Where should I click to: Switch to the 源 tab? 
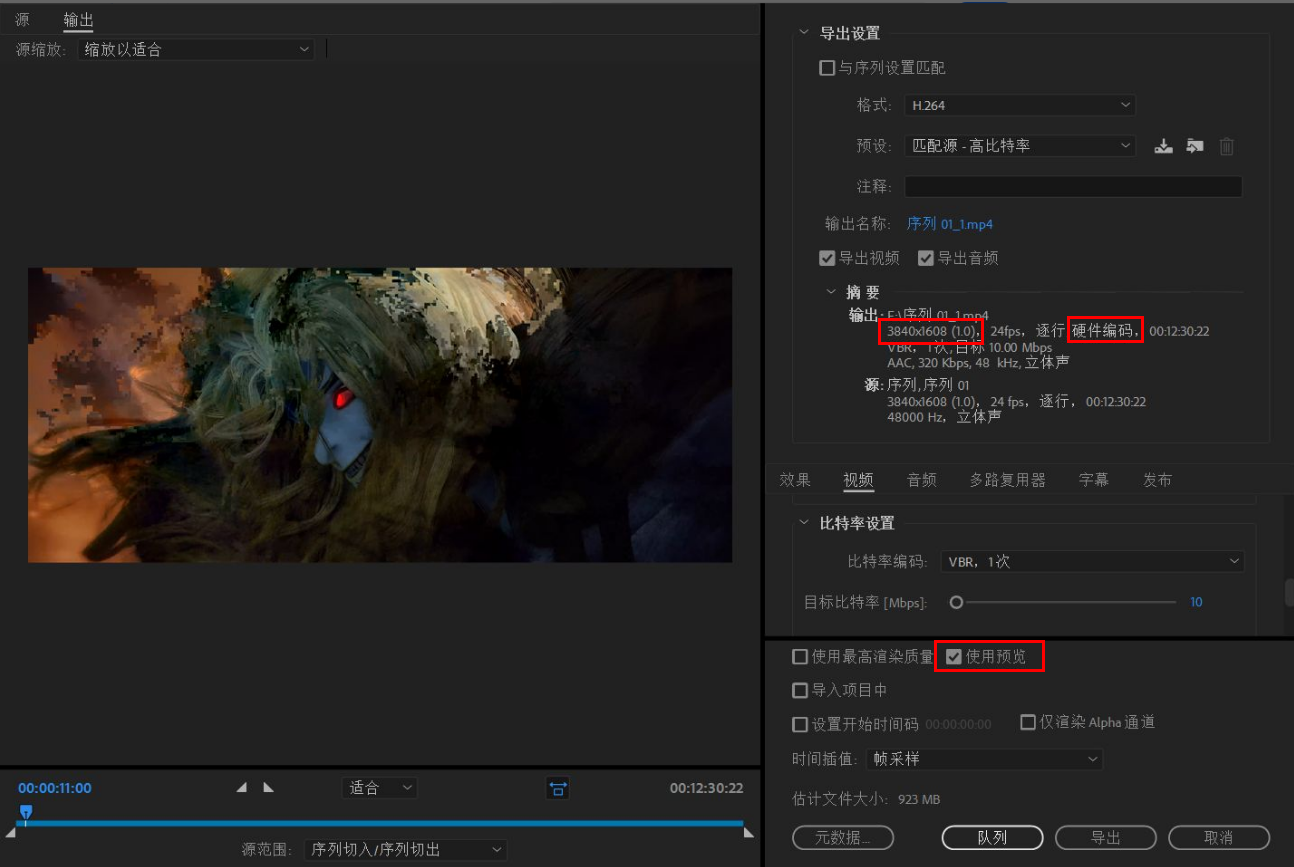[22, 19]
